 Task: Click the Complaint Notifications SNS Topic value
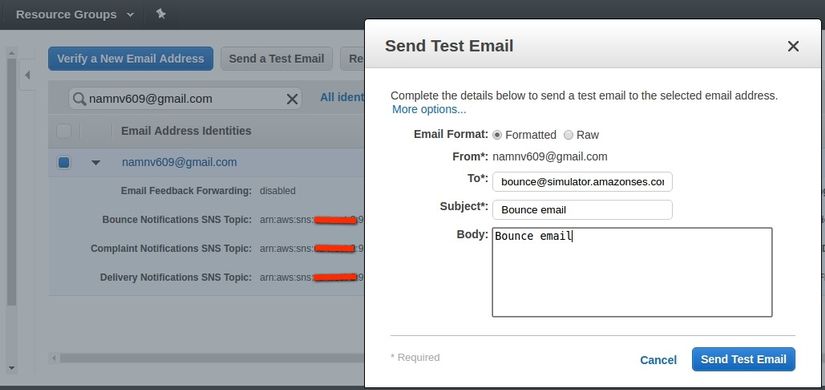pos(311,248)
